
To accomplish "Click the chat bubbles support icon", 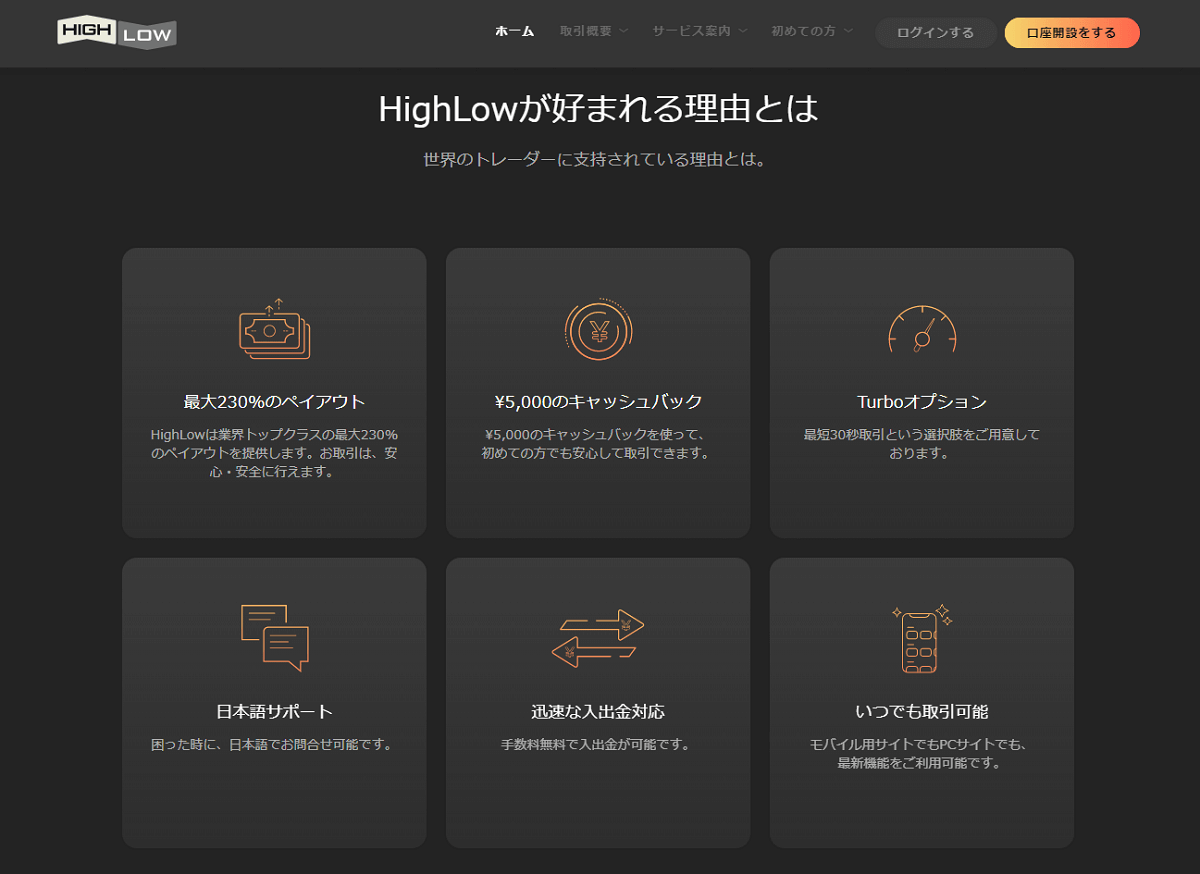I will [x=275, y=638].
